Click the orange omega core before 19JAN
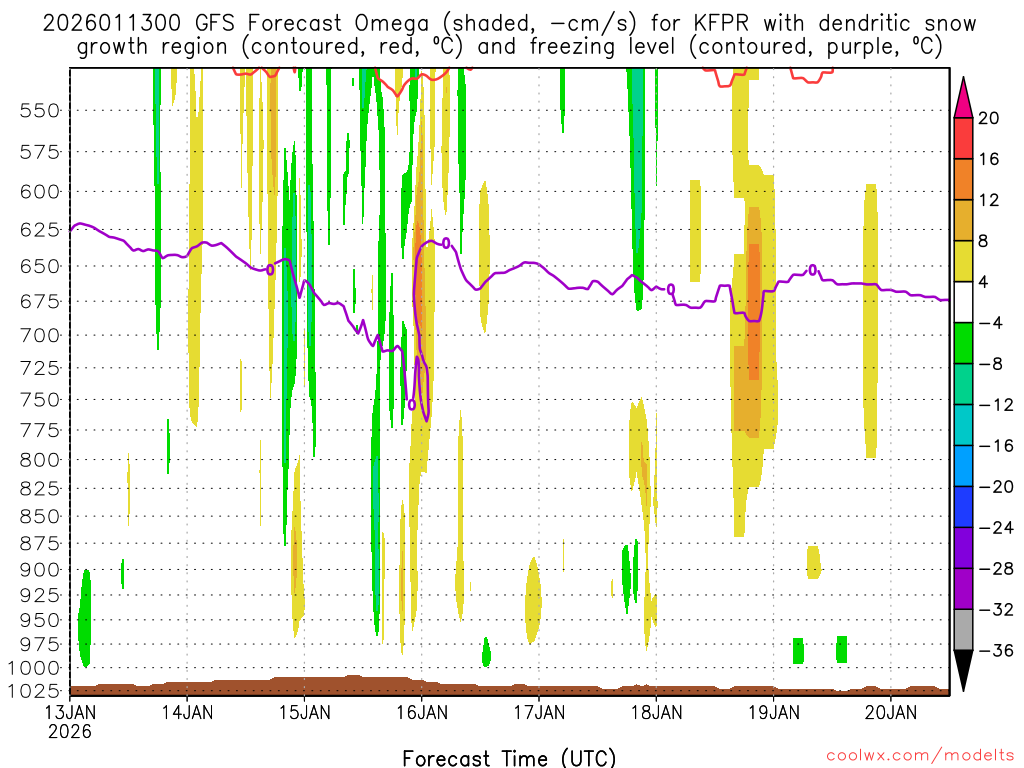 [753, 300]
